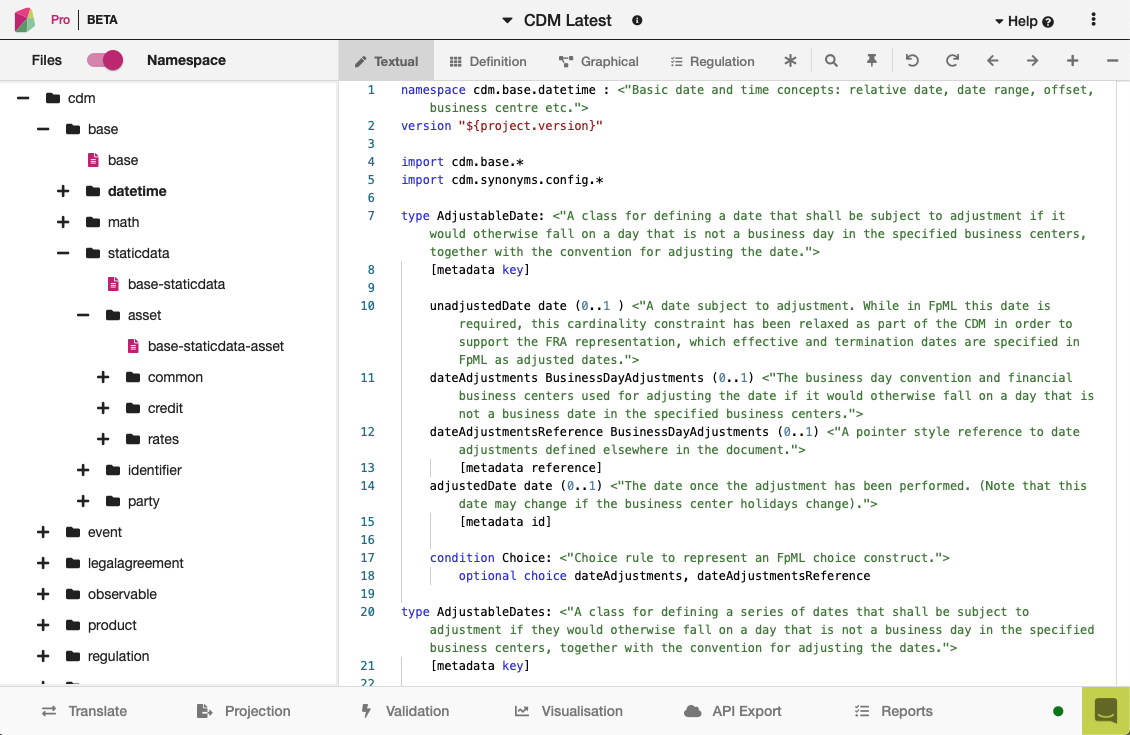
Task: Open the base-staticdata-asset file
Action: (x=215, y=346)
